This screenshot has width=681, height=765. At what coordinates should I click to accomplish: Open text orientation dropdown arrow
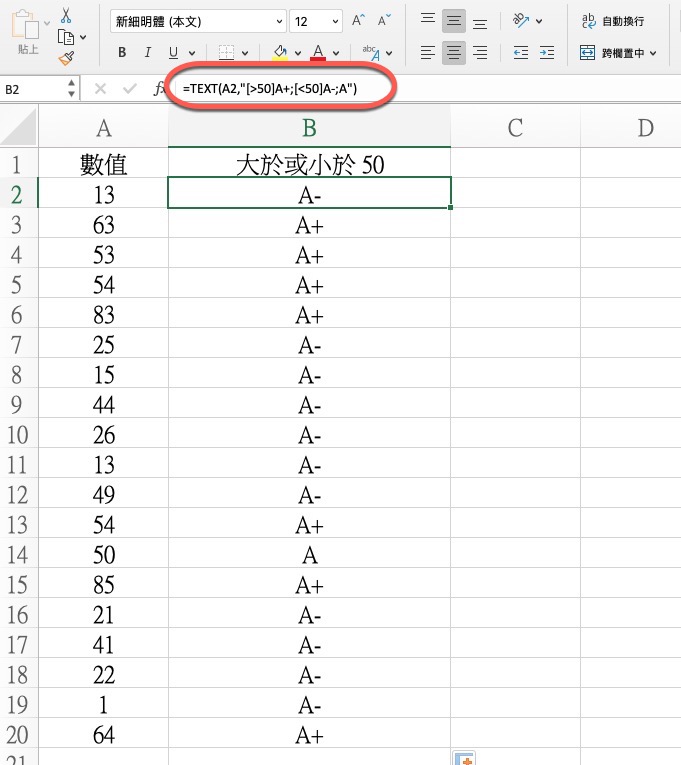click(x=539, y=21)
